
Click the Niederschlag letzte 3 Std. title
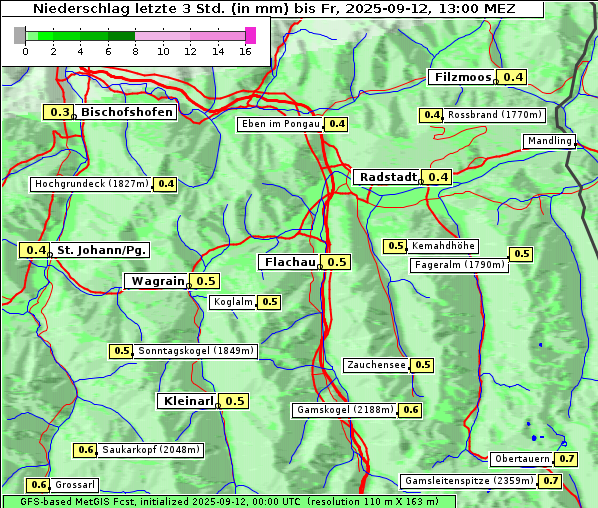[x=274, y=9]
